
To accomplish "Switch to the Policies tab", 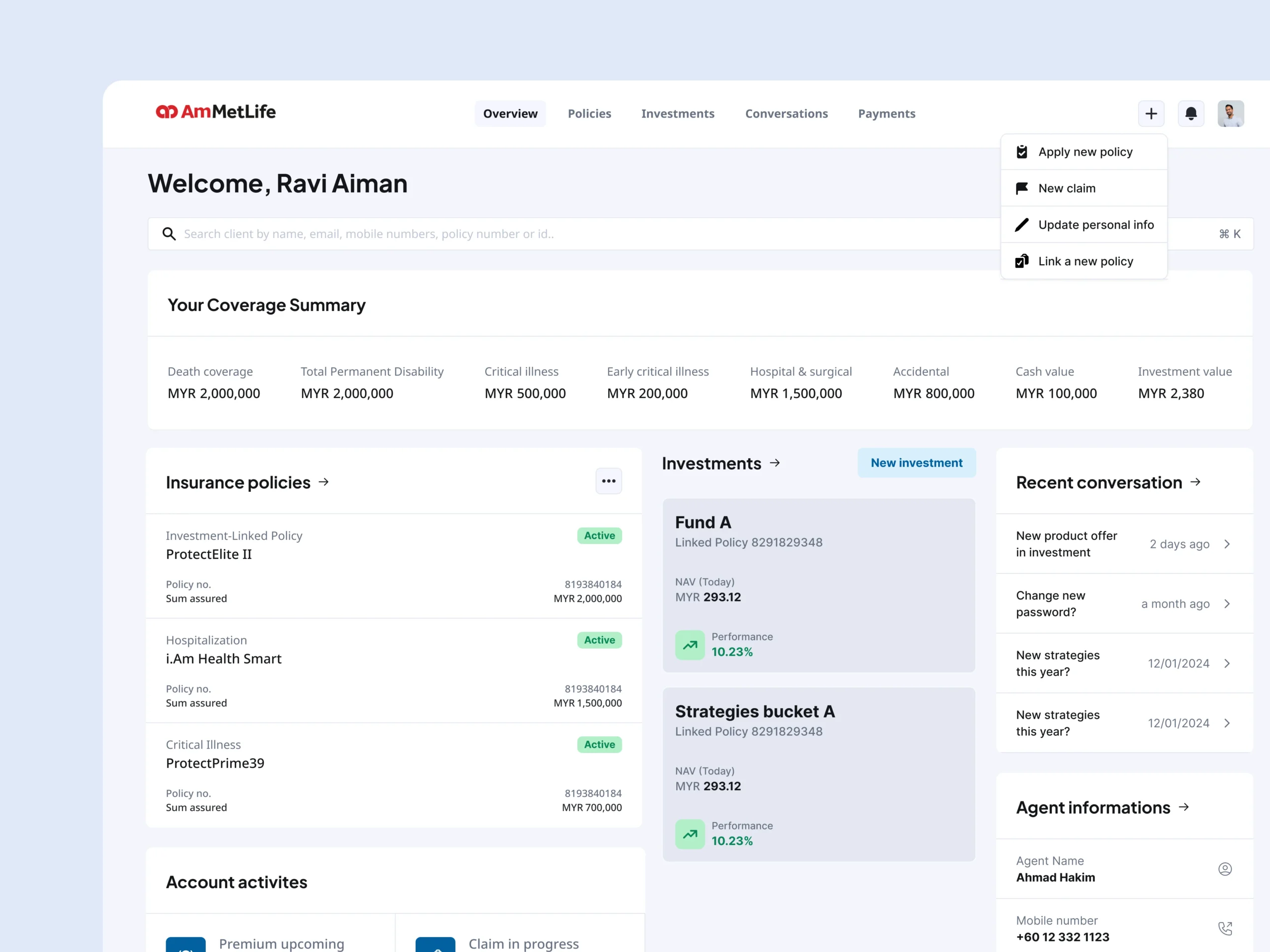I will click(x=589, y=114).
